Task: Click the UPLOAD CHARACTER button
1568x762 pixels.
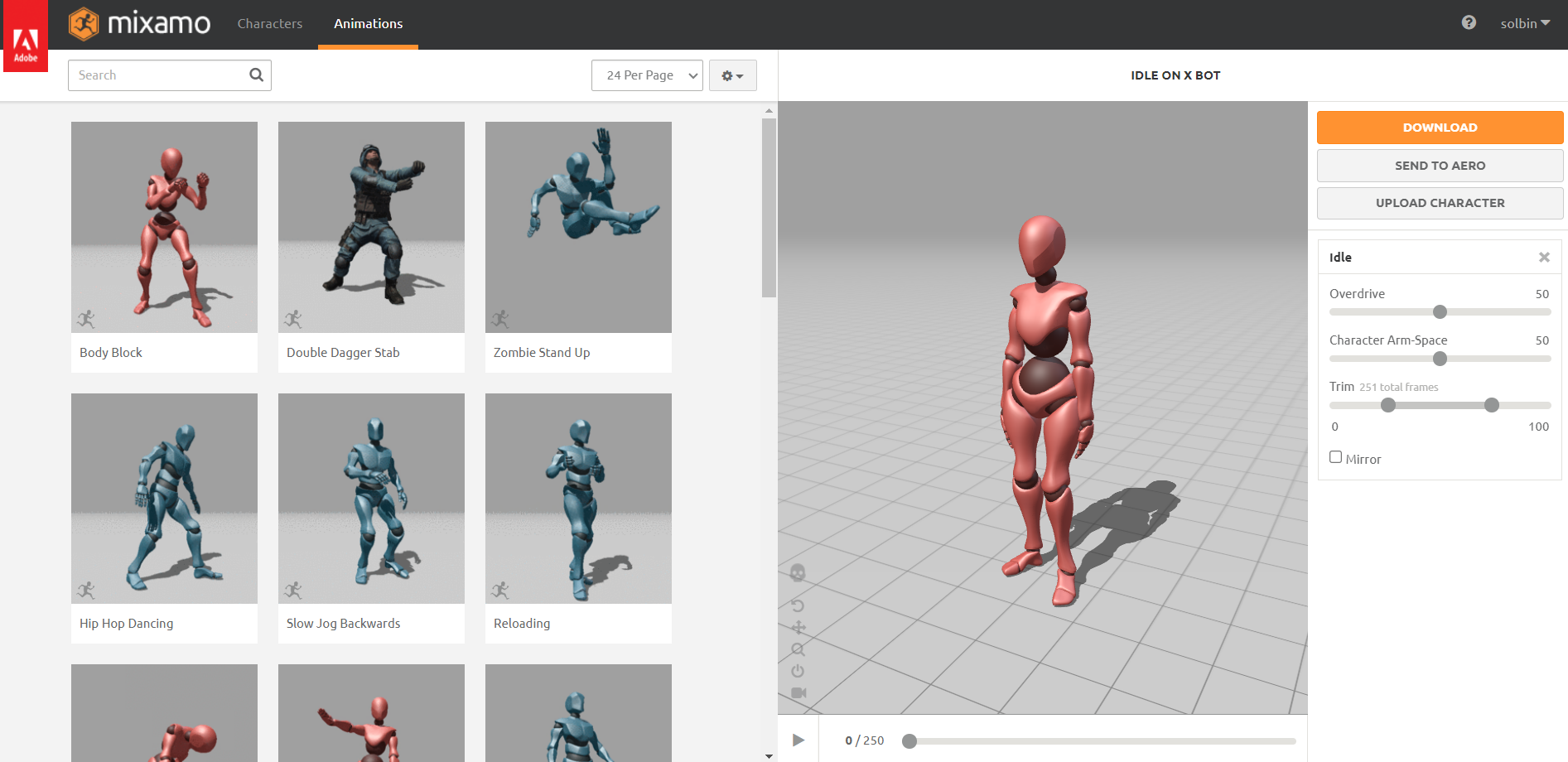Action: (x=1439, y=203)
